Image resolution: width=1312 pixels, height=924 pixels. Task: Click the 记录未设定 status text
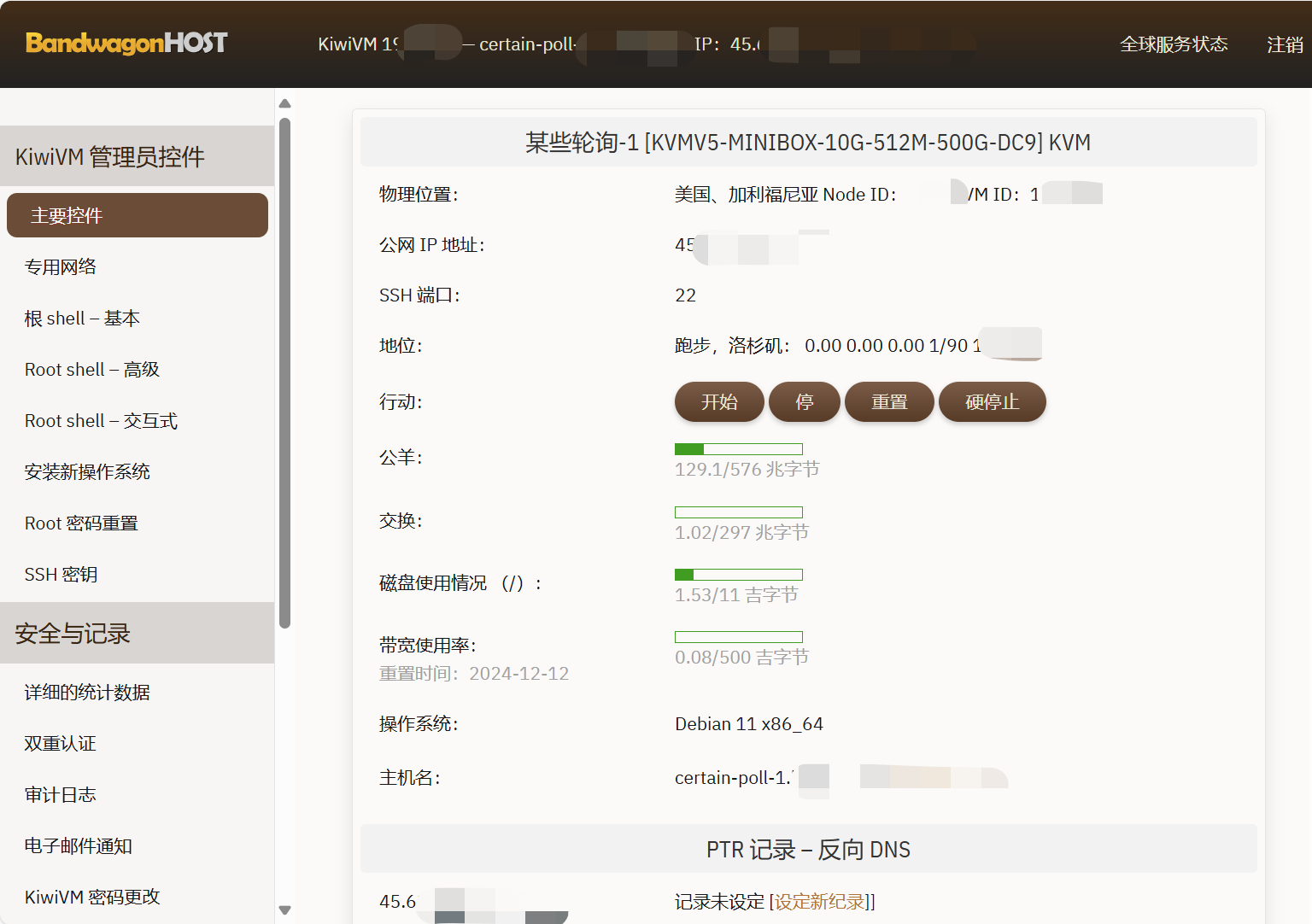coord(719,902)
